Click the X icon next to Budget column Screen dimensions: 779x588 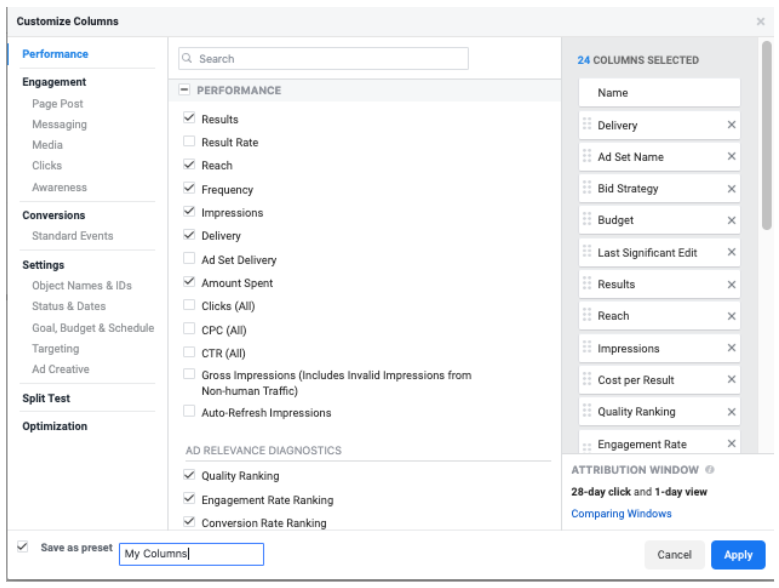pos(731,221)
